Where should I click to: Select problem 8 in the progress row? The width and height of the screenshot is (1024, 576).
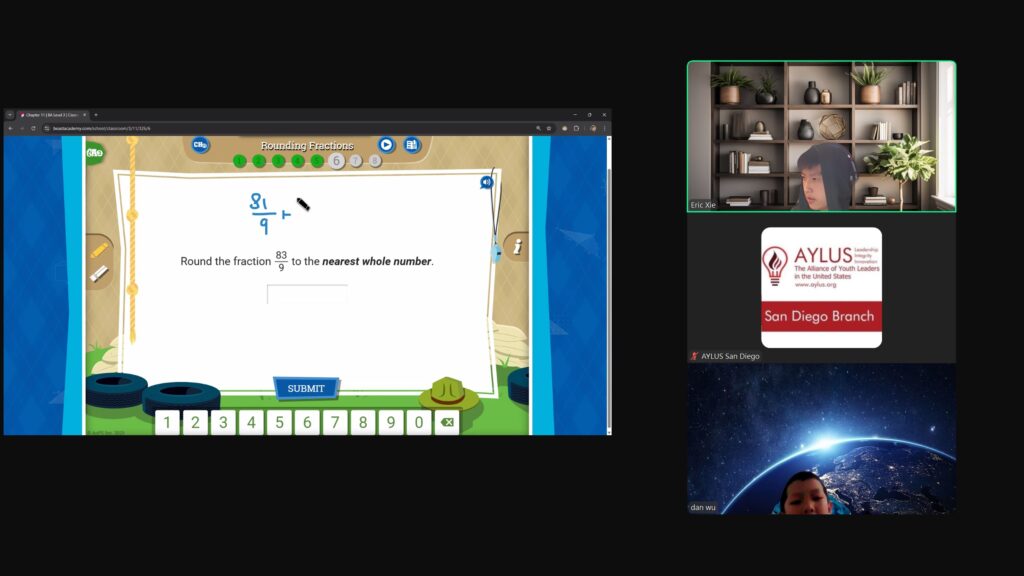tap(375, 161)
